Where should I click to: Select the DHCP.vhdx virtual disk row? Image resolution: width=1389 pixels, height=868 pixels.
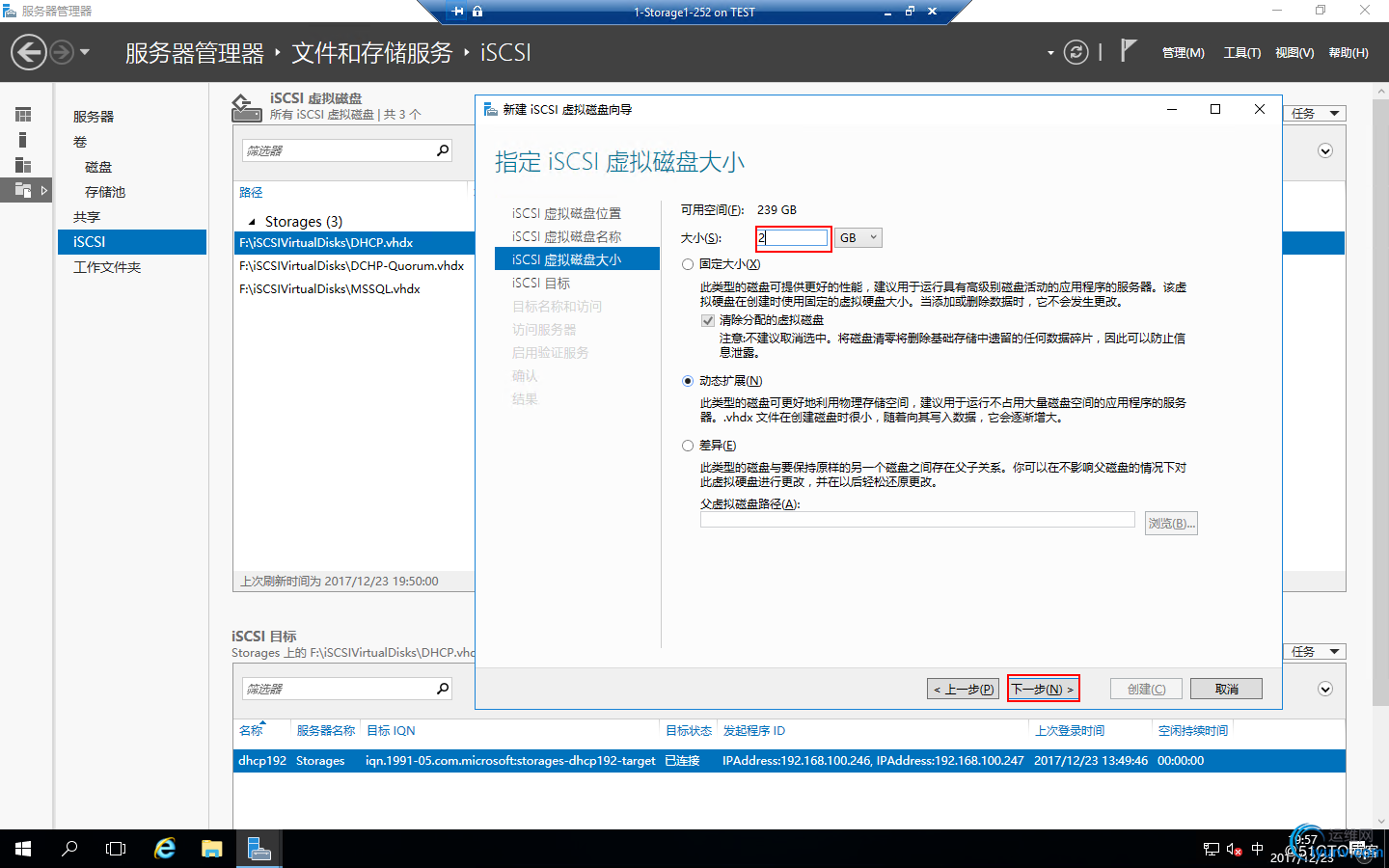point(353,242)
